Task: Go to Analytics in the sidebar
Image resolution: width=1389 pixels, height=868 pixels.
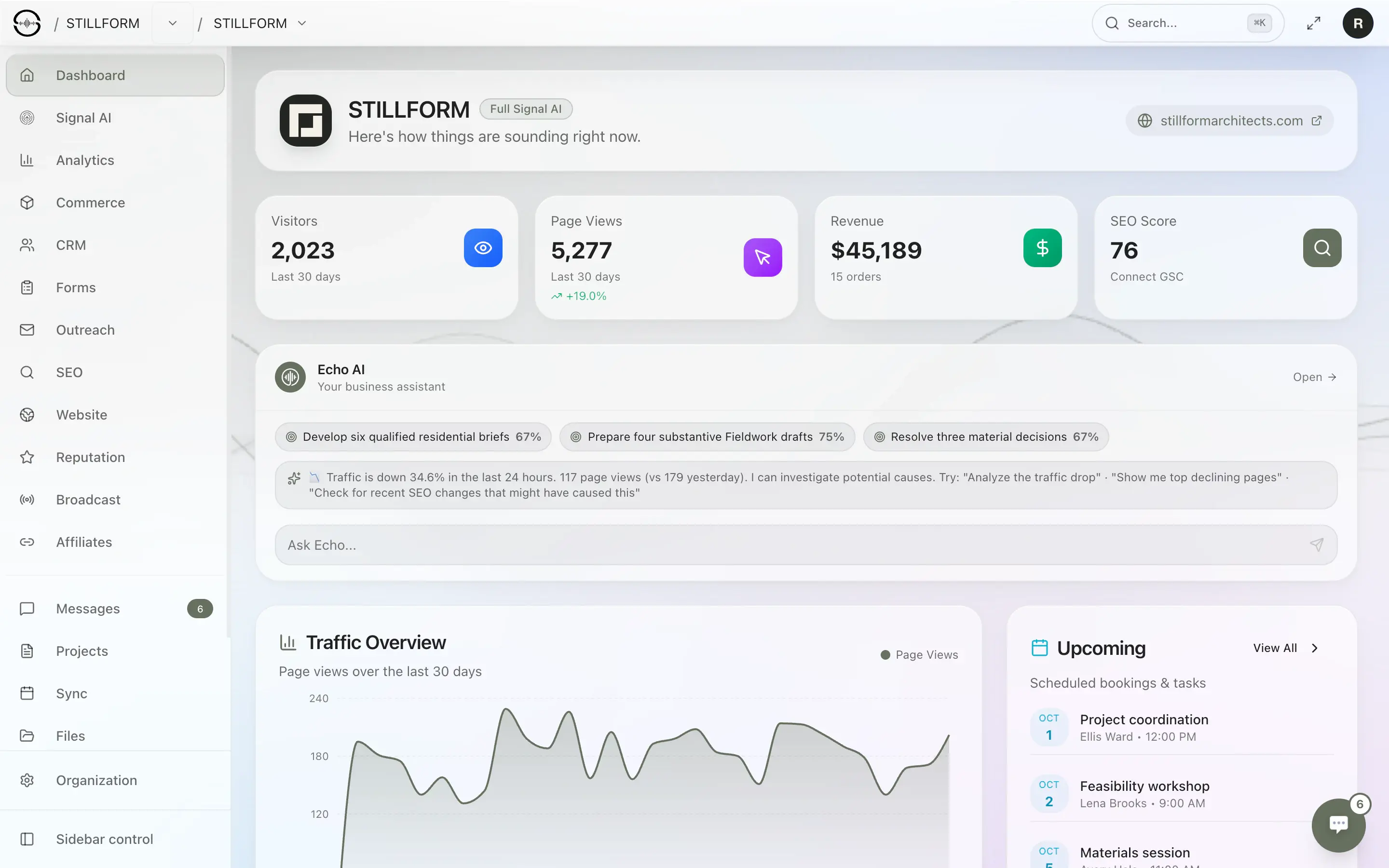Action: click(115, 160)
